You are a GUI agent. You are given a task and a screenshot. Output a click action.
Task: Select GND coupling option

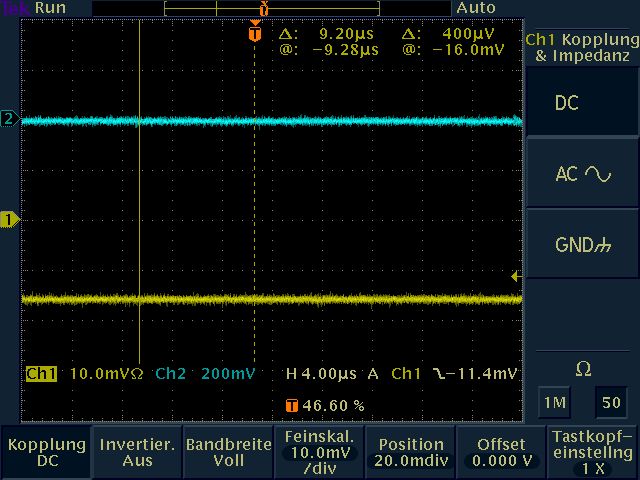(582, 245)
